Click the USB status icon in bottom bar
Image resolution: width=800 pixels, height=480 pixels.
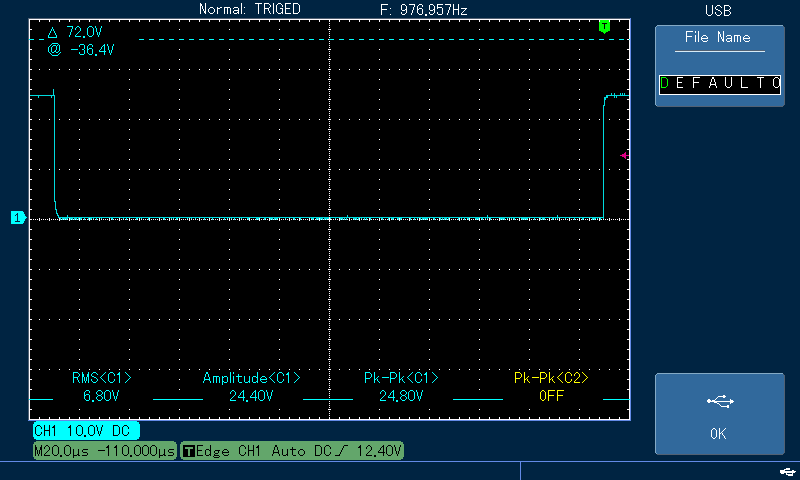787,472
